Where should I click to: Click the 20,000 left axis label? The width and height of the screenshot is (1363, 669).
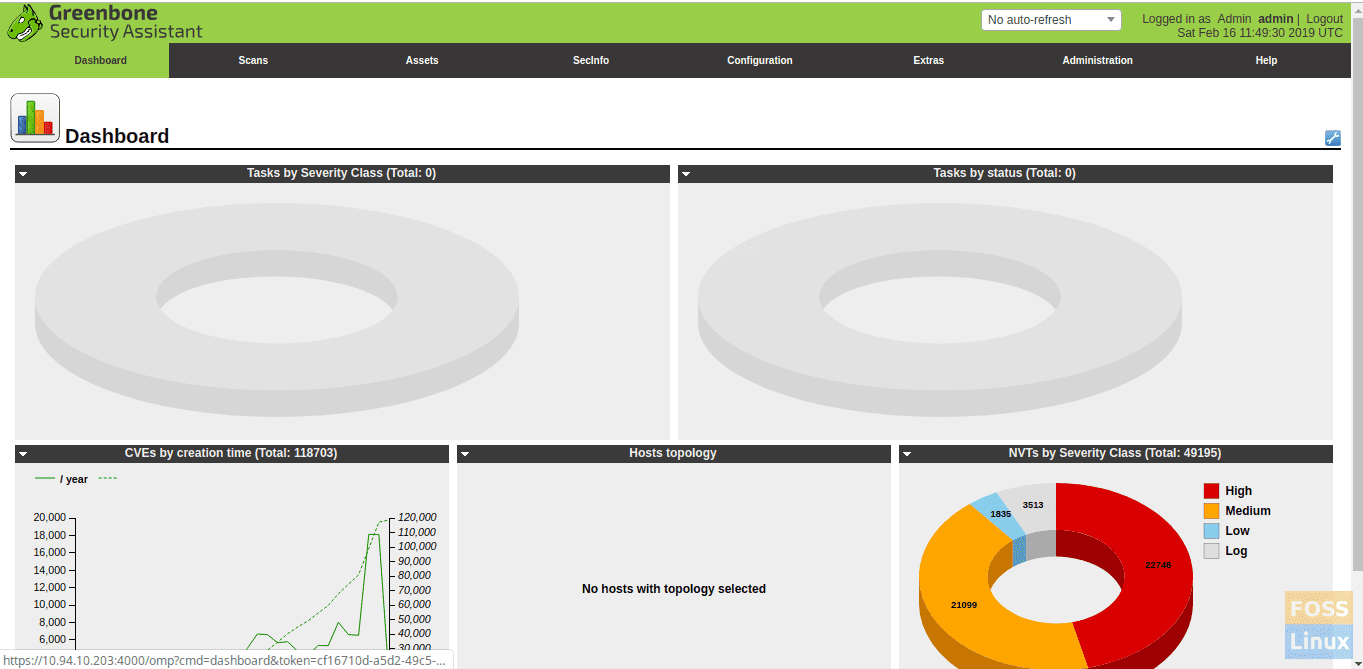pyautogui.click(x=49, y=518)
